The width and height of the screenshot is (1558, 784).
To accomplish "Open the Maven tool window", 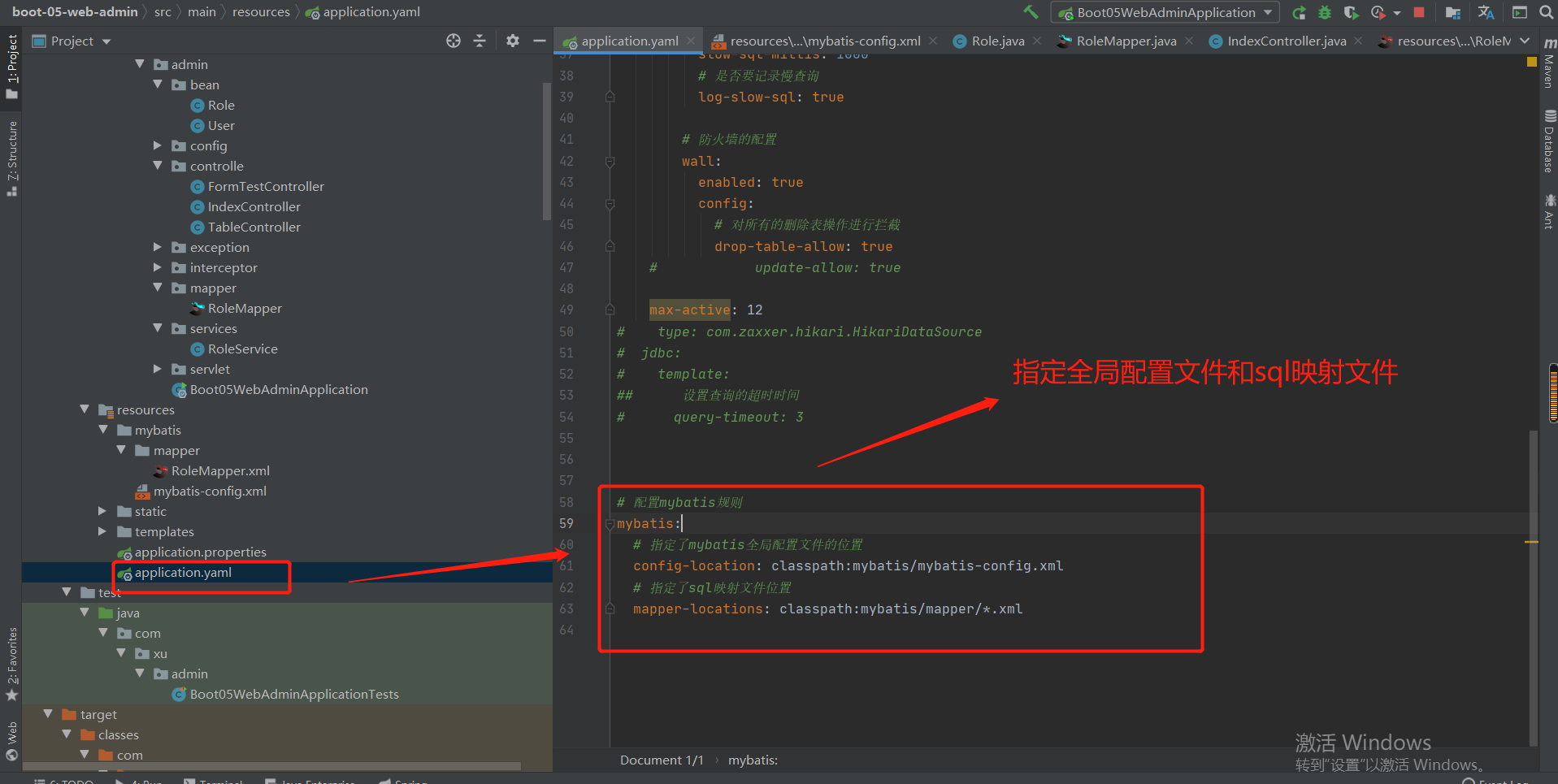I will (1549, 63).
